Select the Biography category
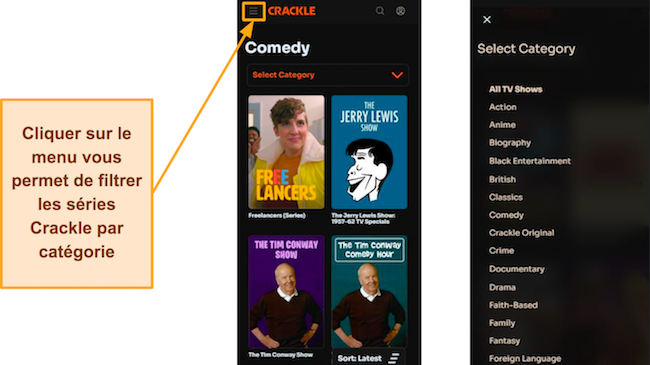 click(510, 143)
